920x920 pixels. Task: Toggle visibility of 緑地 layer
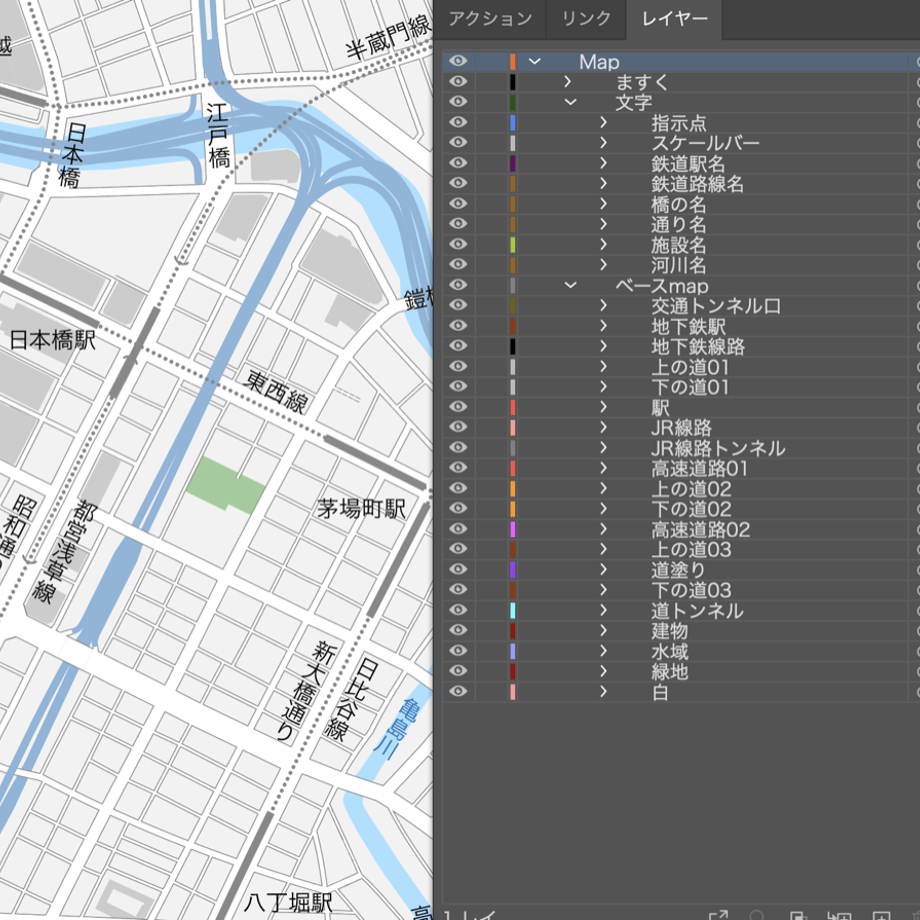click(458, 671)
